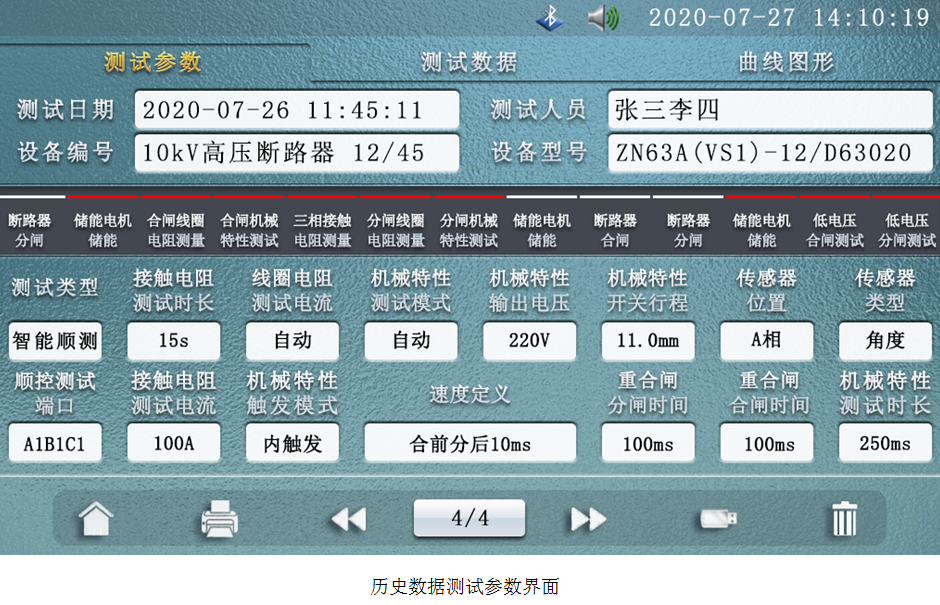Click the USB drive export icon
The height and width of the screenshot is (605, 940).
coord(719,519)
